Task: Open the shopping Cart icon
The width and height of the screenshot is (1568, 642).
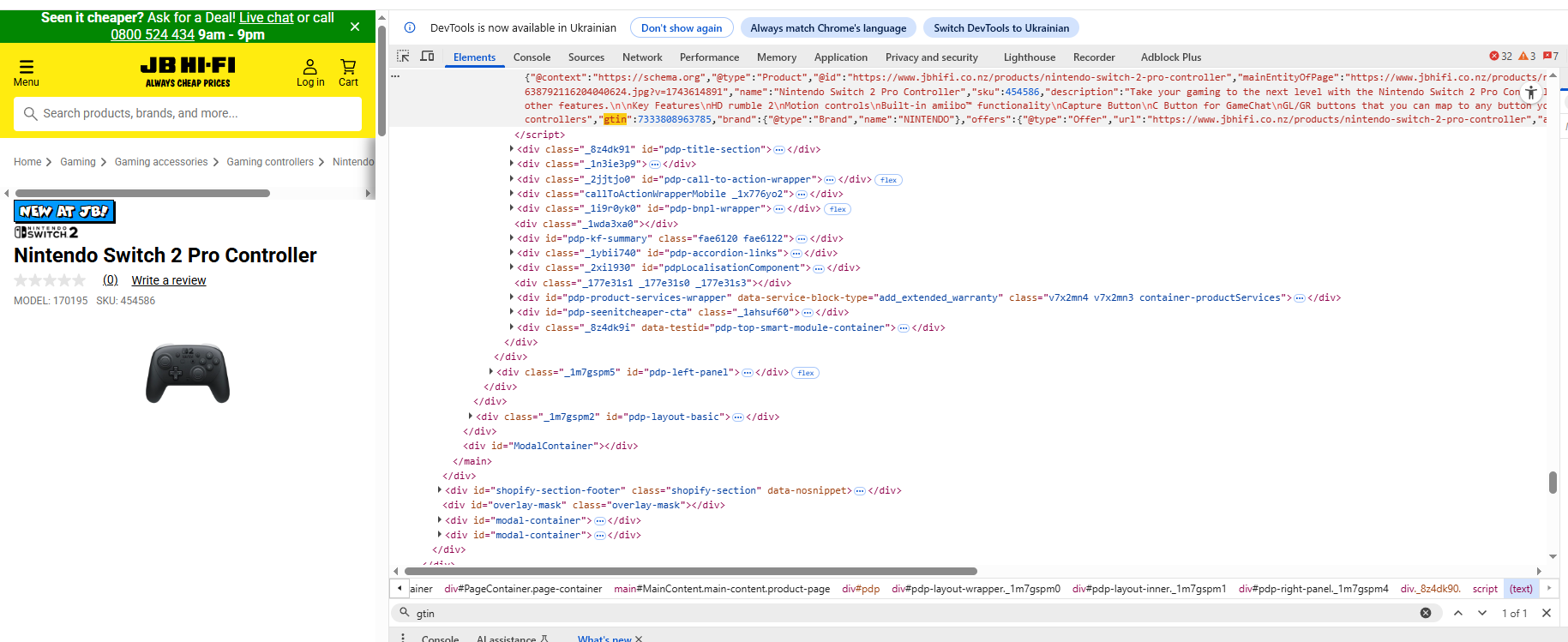Action: pyautogui.click(x=348, y=73)
